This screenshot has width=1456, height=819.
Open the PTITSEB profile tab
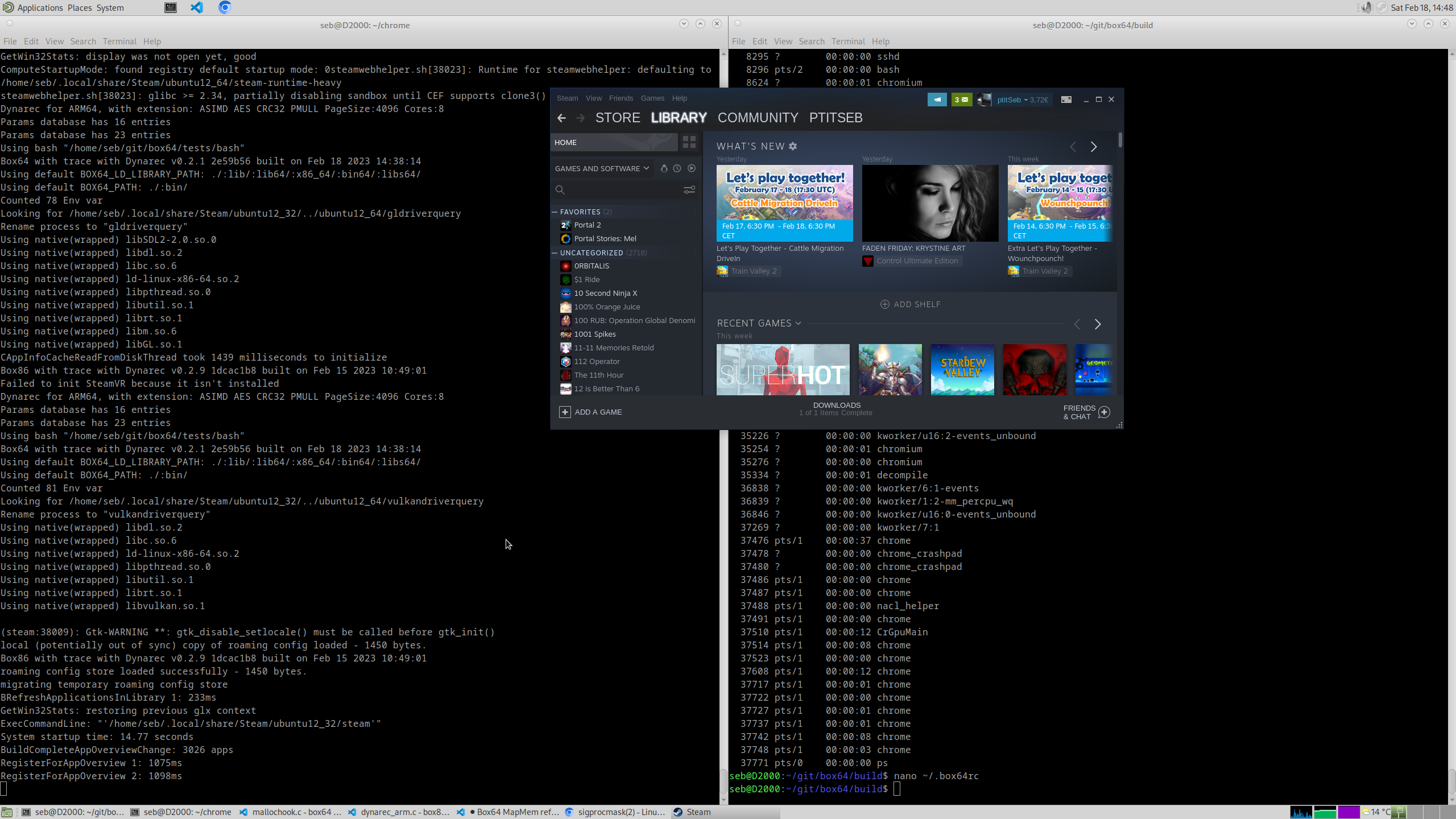click(x=835, y=118)
